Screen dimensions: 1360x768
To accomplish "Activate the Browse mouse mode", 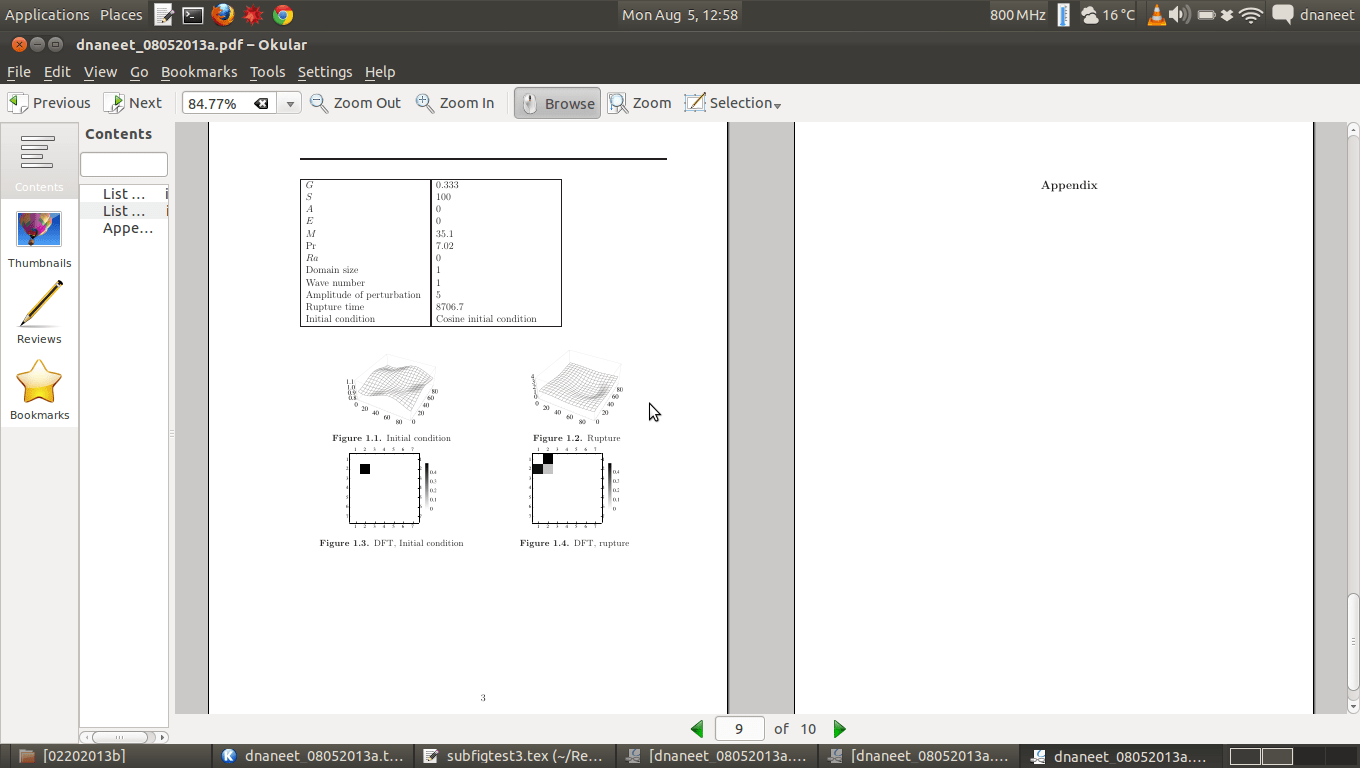I will coord(557,103).
